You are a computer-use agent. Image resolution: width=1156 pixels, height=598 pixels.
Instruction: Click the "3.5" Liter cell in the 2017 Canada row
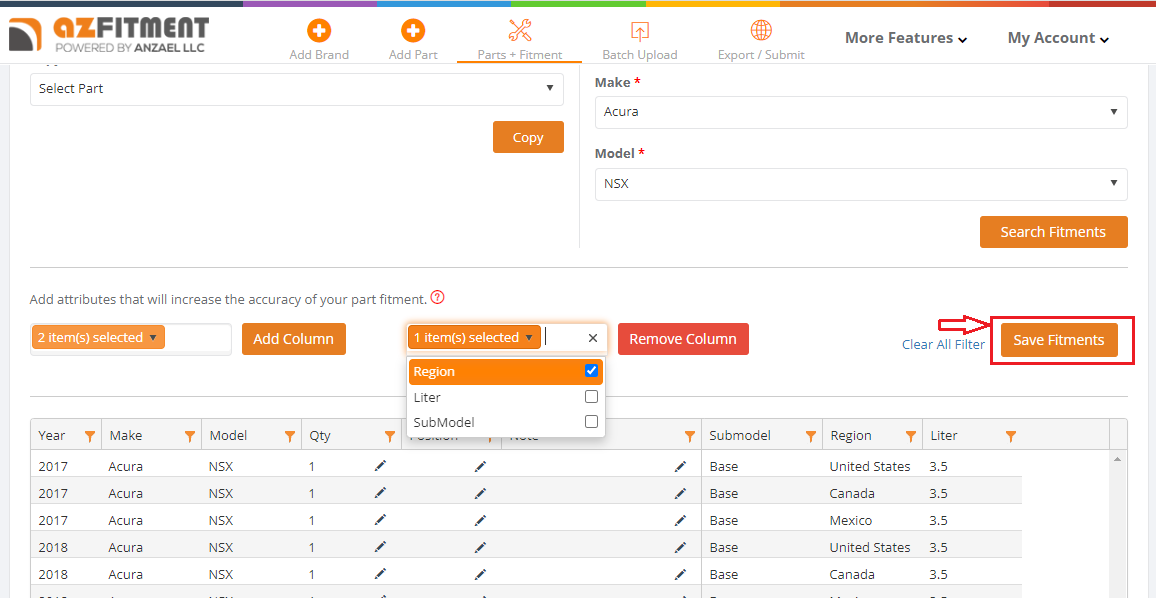tap(939, 493)
